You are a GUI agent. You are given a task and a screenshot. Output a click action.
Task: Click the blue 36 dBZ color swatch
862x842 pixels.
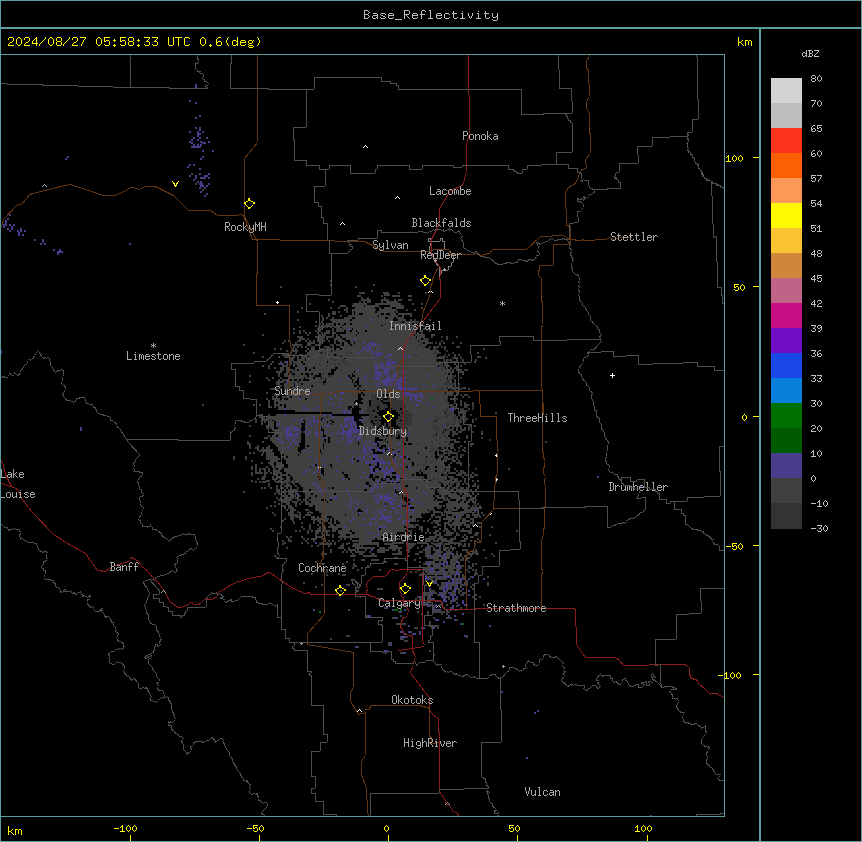786,365
